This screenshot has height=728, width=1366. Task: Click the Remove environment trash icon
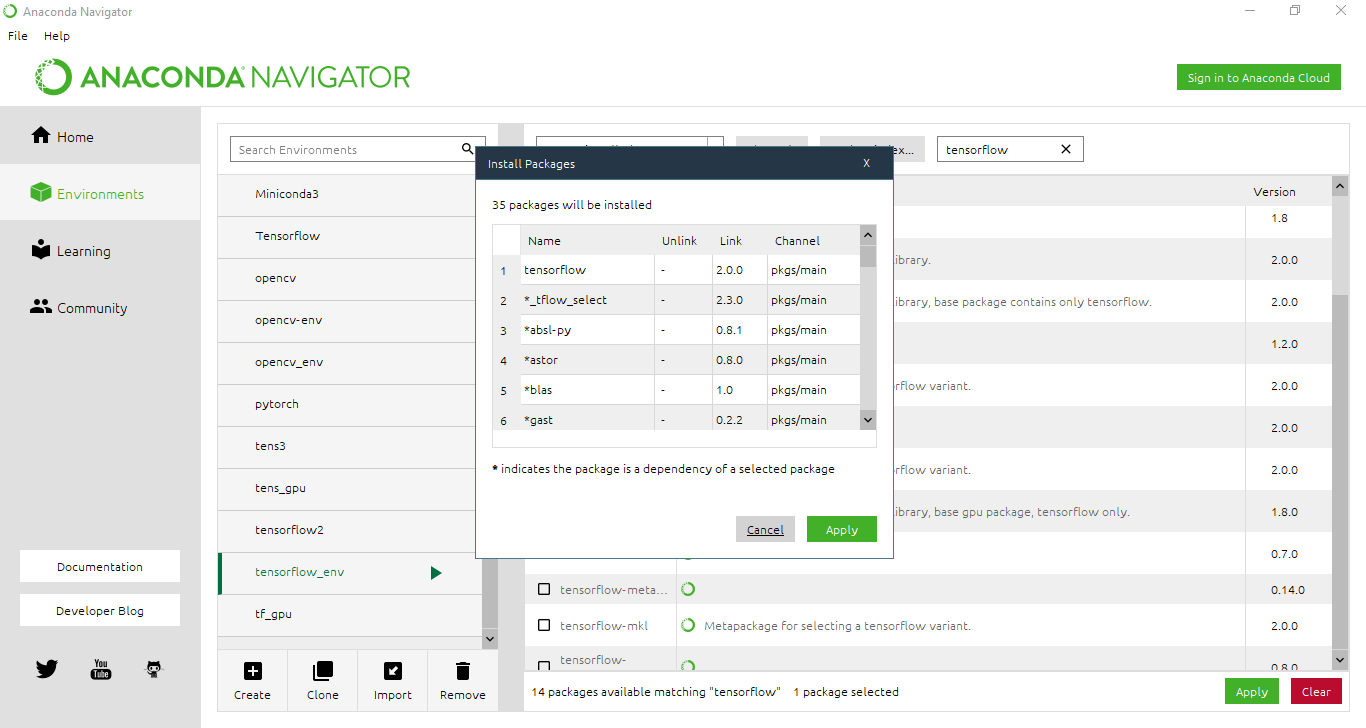coord(462,671)
